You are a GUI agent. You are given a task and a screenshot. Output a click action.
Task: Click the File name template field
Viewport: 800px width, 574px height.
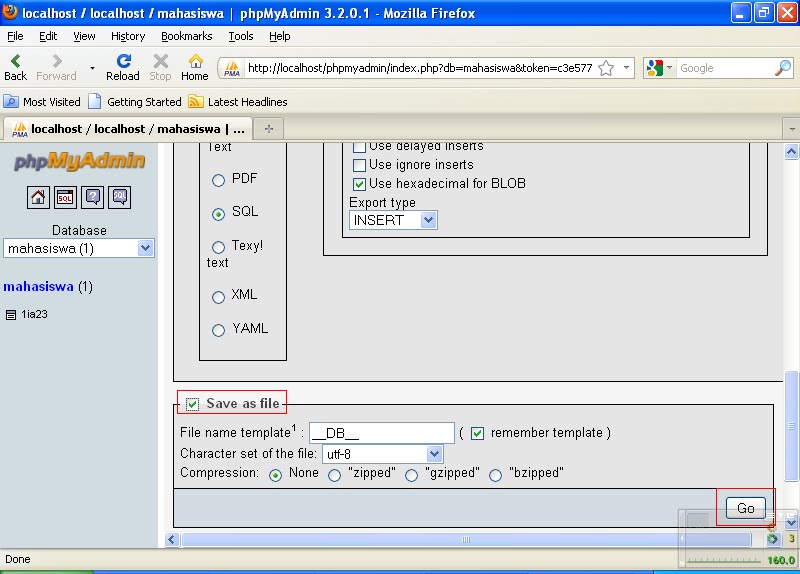coord(382,433)
